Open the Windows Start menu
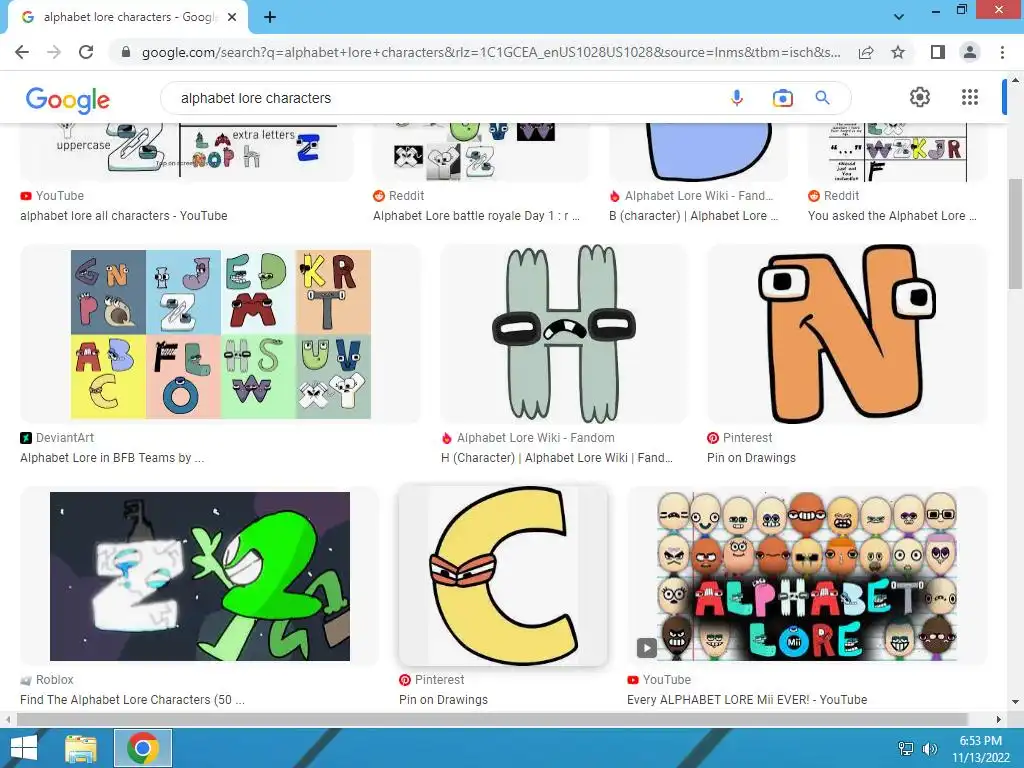This screenshot has height=768, width=1024. click(24, 748)
